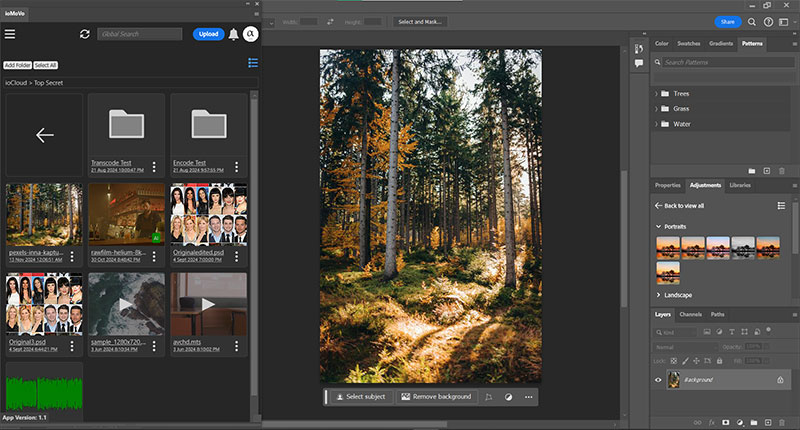Open the notifications bell
The image size is (800, 430).
(233, 34)
